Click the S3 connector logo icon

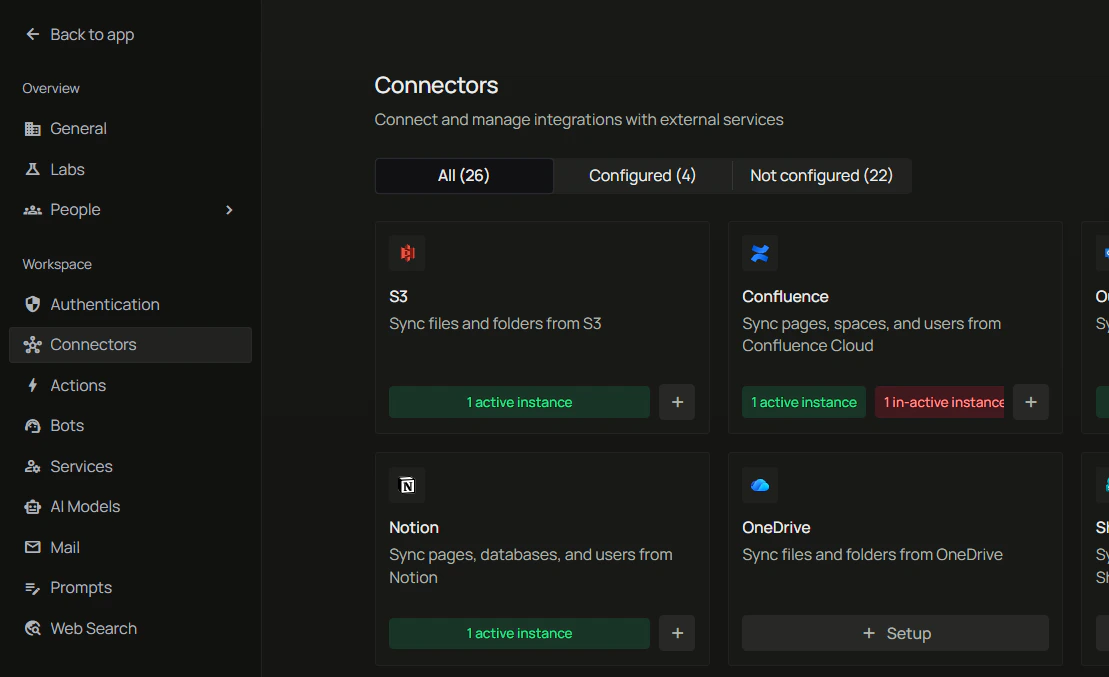(x=407, y=253)
